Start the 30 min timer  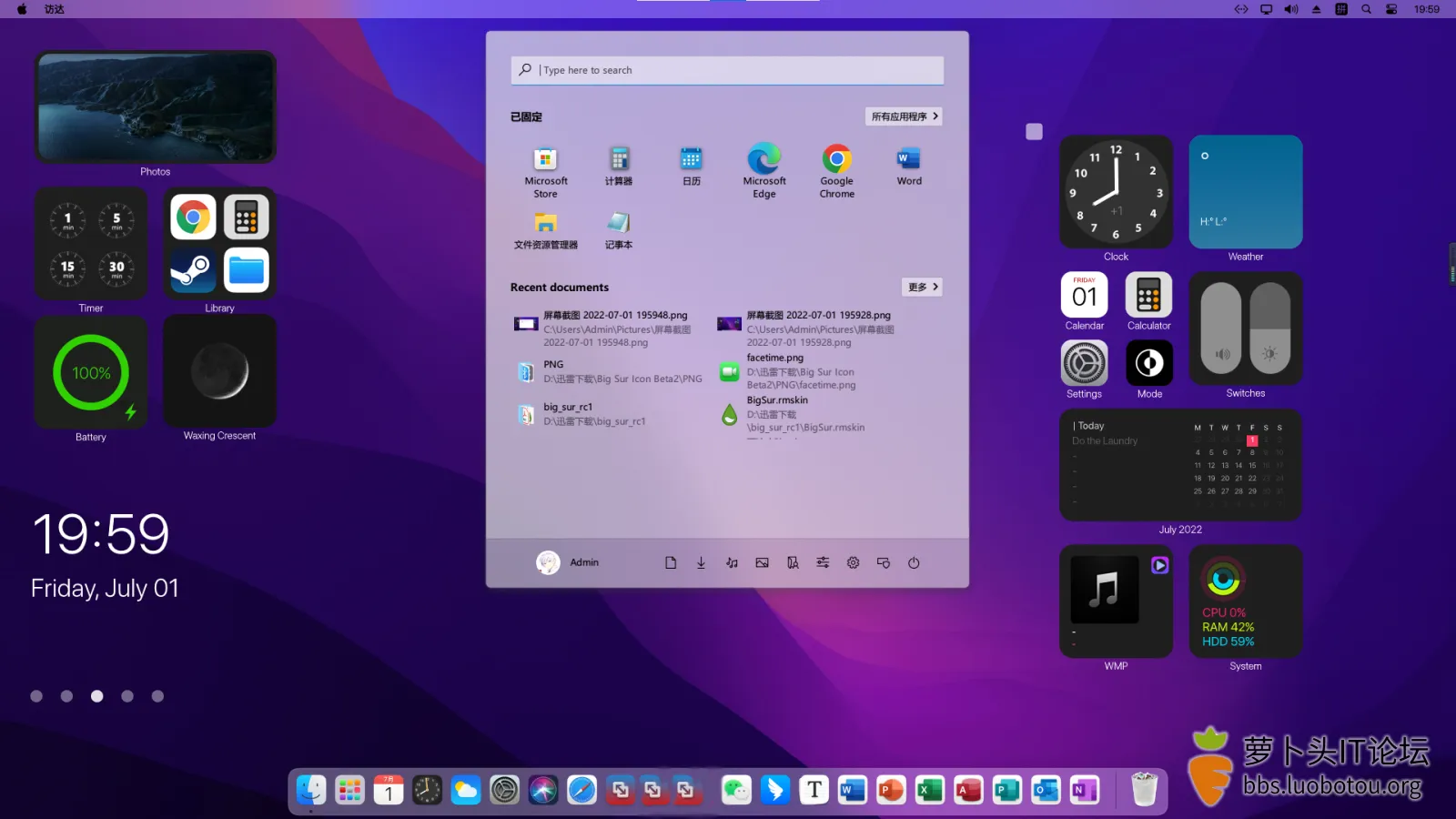(x=116, y=268)
